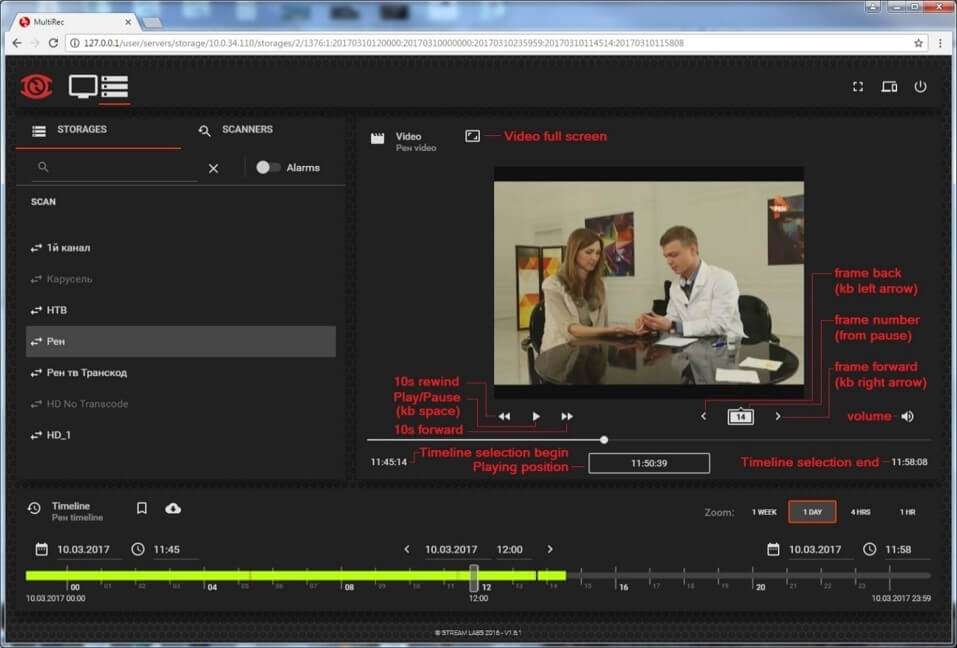Select Рен тв Транскод channel
The height and width of the screenshot is (648, 957).
click(x=181, y=372)
